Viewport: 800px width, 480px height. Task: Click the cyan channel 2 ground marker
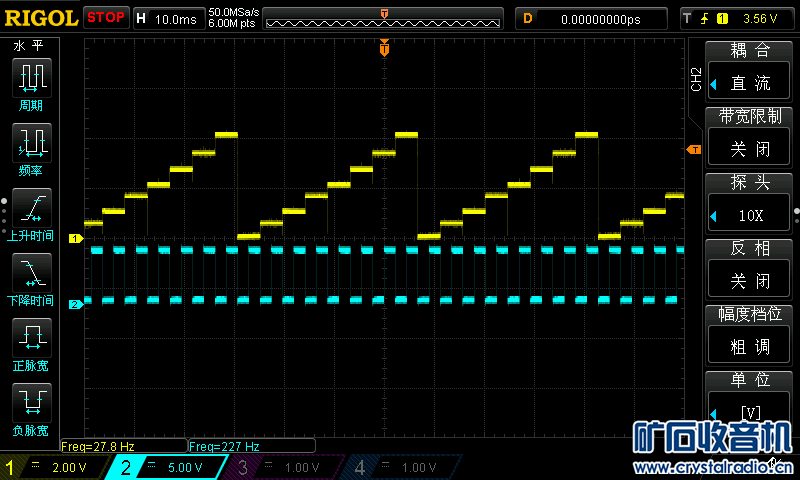point(74,304)
